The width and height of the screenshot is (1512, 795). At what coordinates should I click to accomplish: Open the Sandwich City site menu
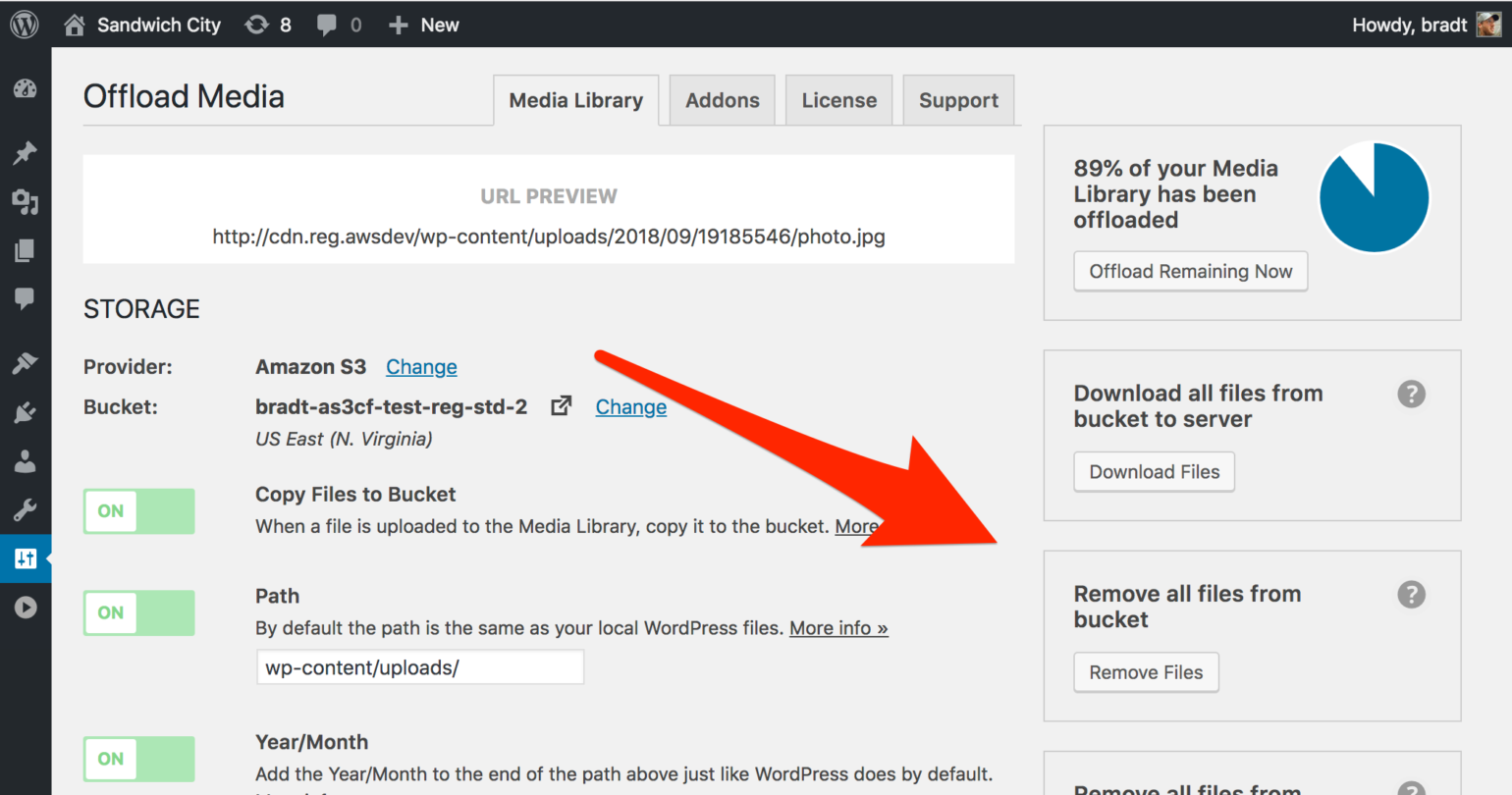143,25
